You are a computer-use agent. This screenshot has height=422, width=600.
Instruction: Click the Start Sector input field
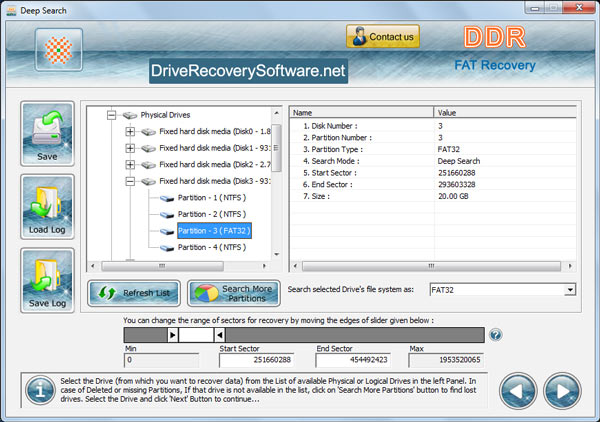[x=256, y=360]
